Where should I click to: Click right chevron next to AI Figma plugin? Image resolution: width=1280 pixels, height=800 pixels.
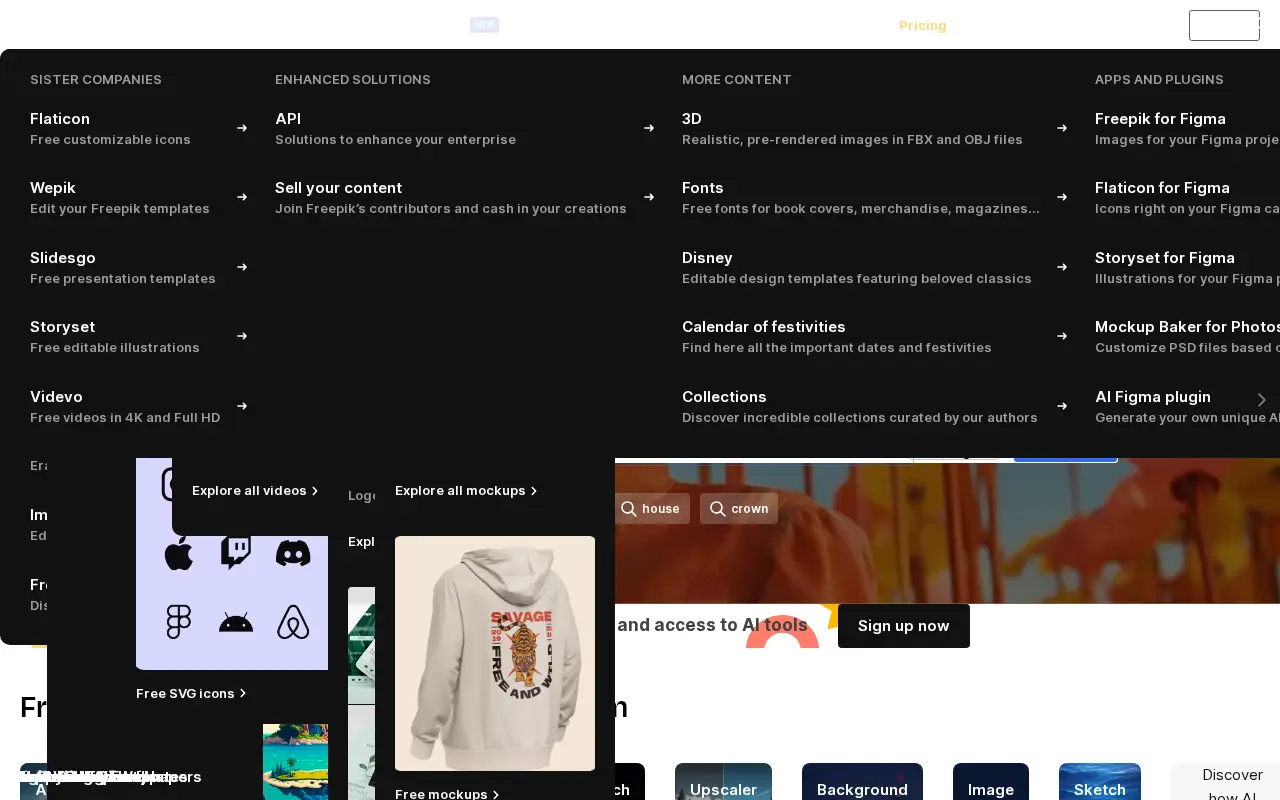[x=1262, y=400]
